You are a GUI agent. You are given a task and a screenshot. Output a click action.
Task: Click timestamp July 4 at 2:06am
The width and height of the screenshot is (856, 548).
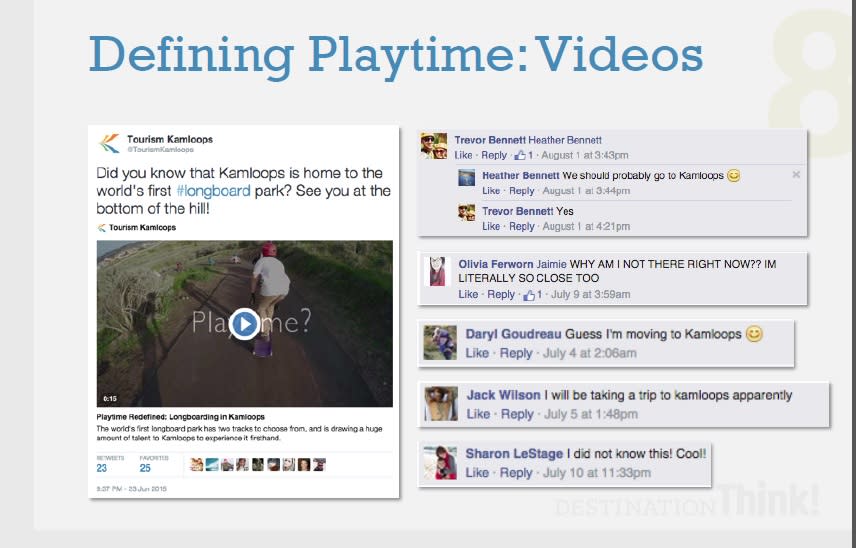point(590,353)
